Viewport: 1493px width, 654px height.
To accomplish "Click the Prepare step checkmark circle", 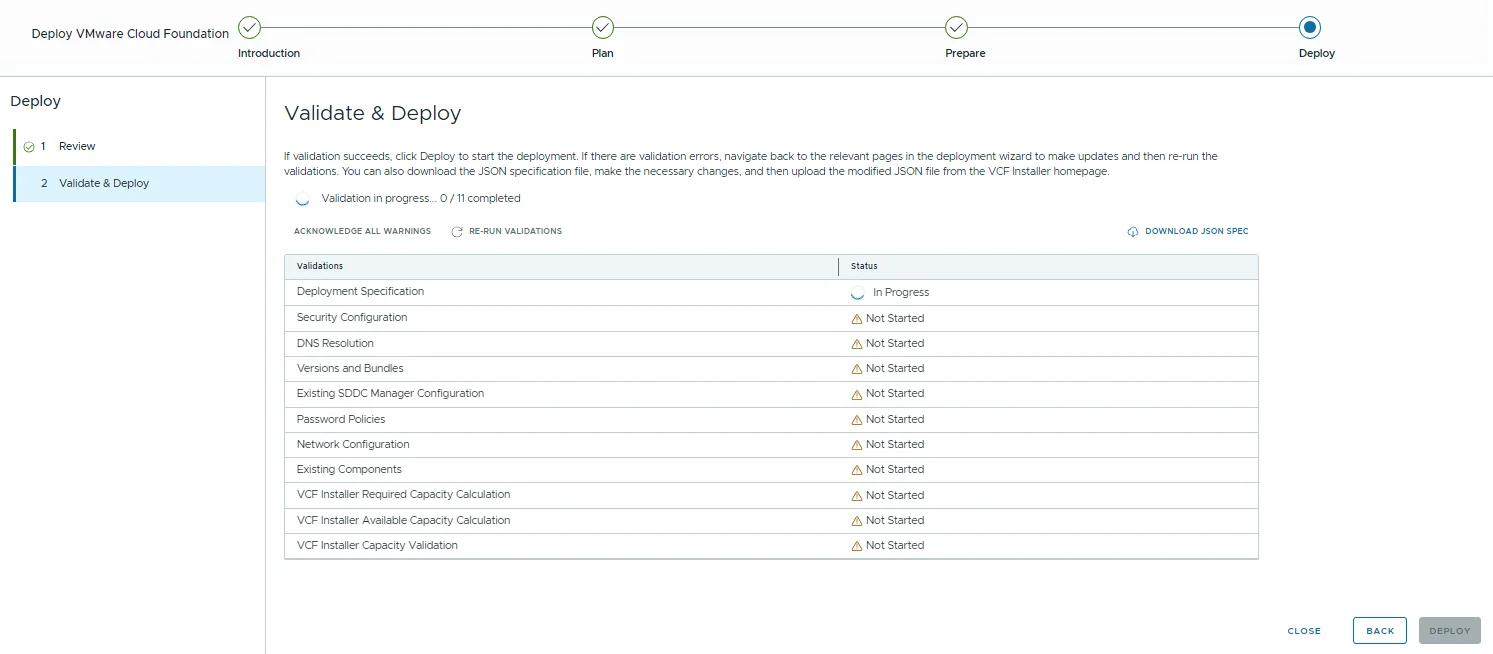I will click(x=956, y=27).
